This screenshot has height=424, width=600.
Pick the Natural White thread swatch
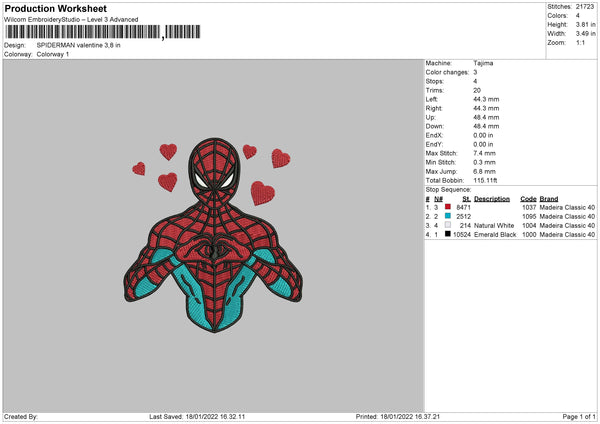click(x=448, y=225)
